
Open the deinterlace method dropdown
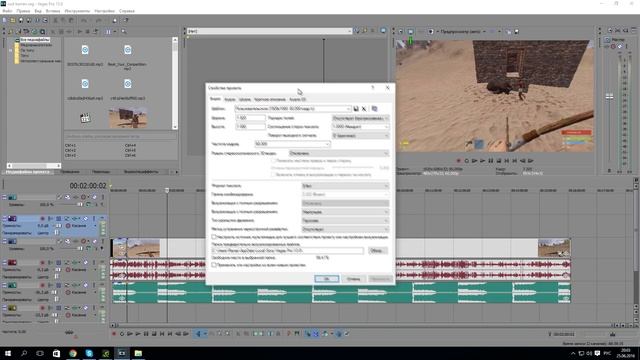pos(345,229)
